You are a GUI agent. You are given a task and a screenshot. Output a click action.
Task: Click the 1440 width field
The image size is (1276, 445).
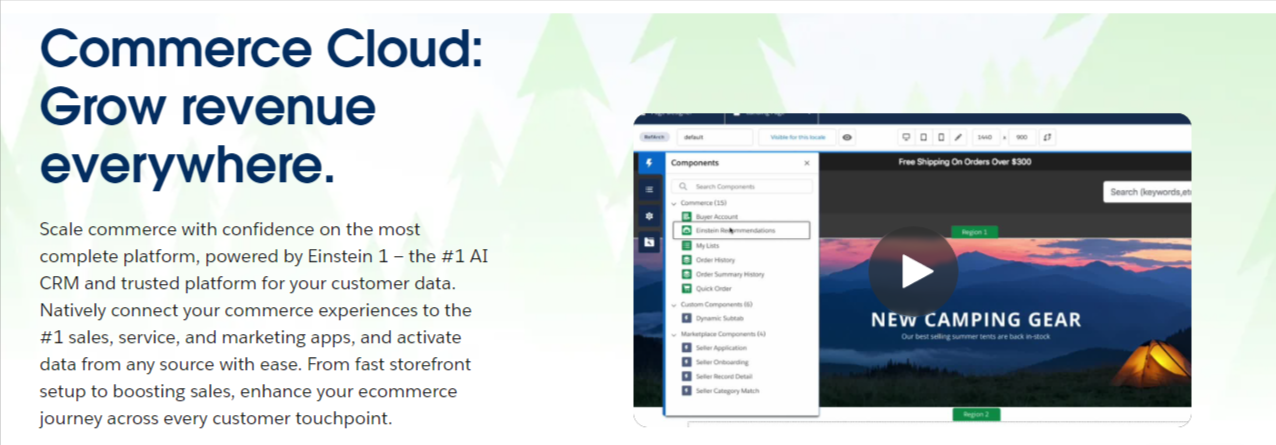(984, 137)
